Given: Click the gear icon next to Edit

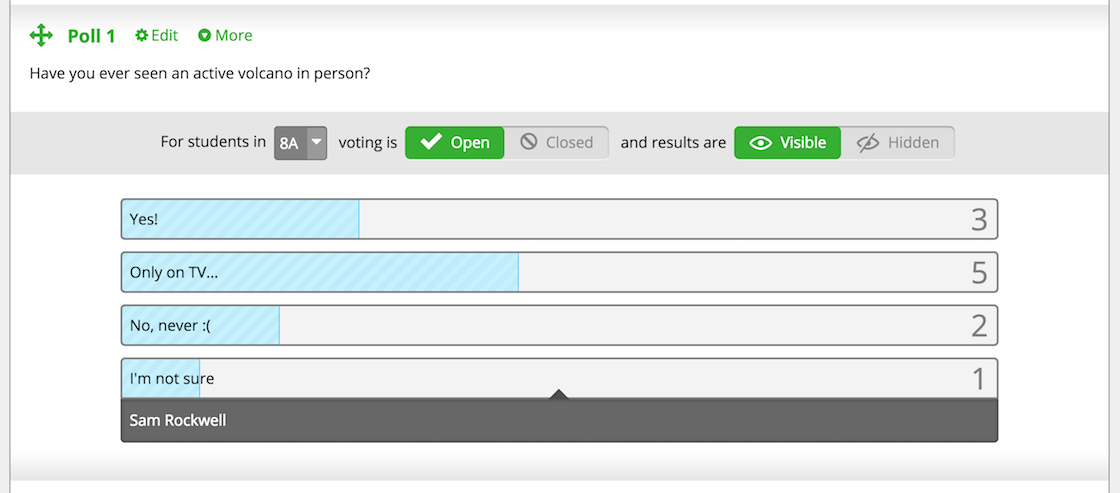Looking at the screenshot, I should pyautogui.click(x=141, y=35).
